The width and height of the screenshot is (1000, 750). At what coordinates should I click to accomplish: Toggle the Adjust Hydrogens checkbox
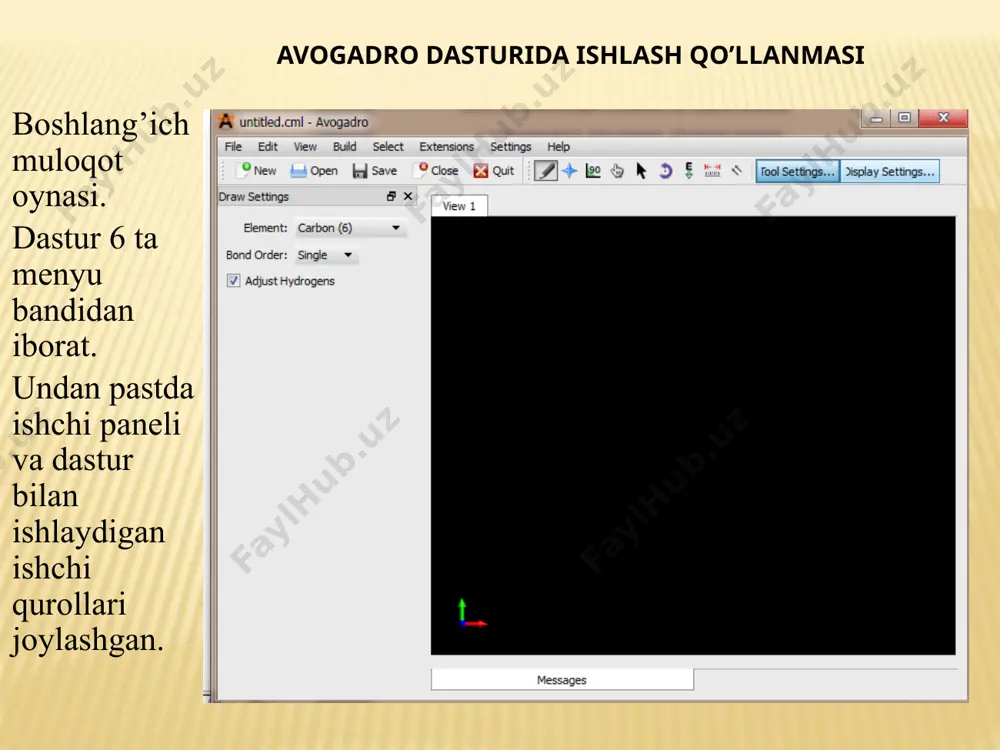233,281
